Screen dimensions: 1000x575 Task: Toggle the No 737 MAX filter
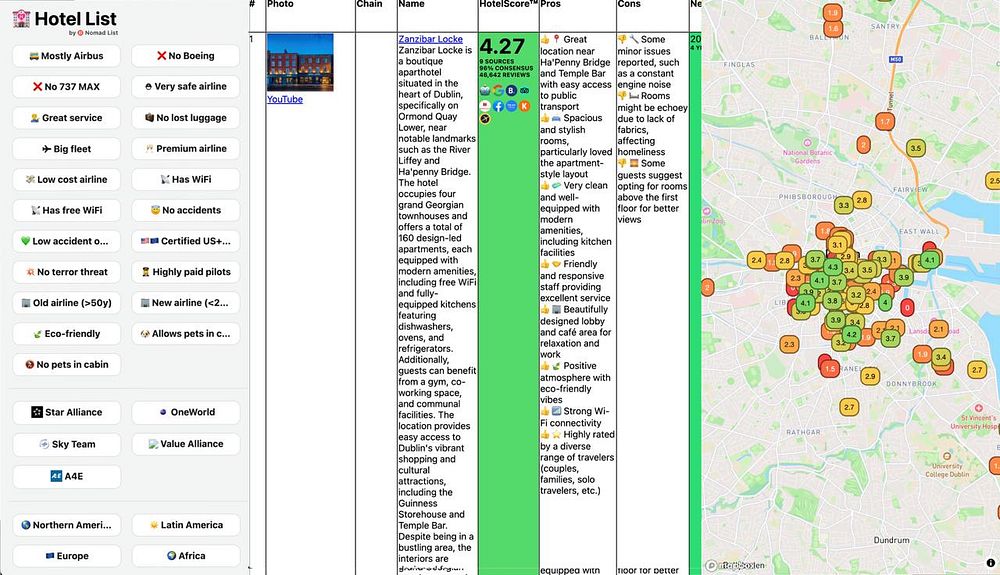(x=66, y=87)
